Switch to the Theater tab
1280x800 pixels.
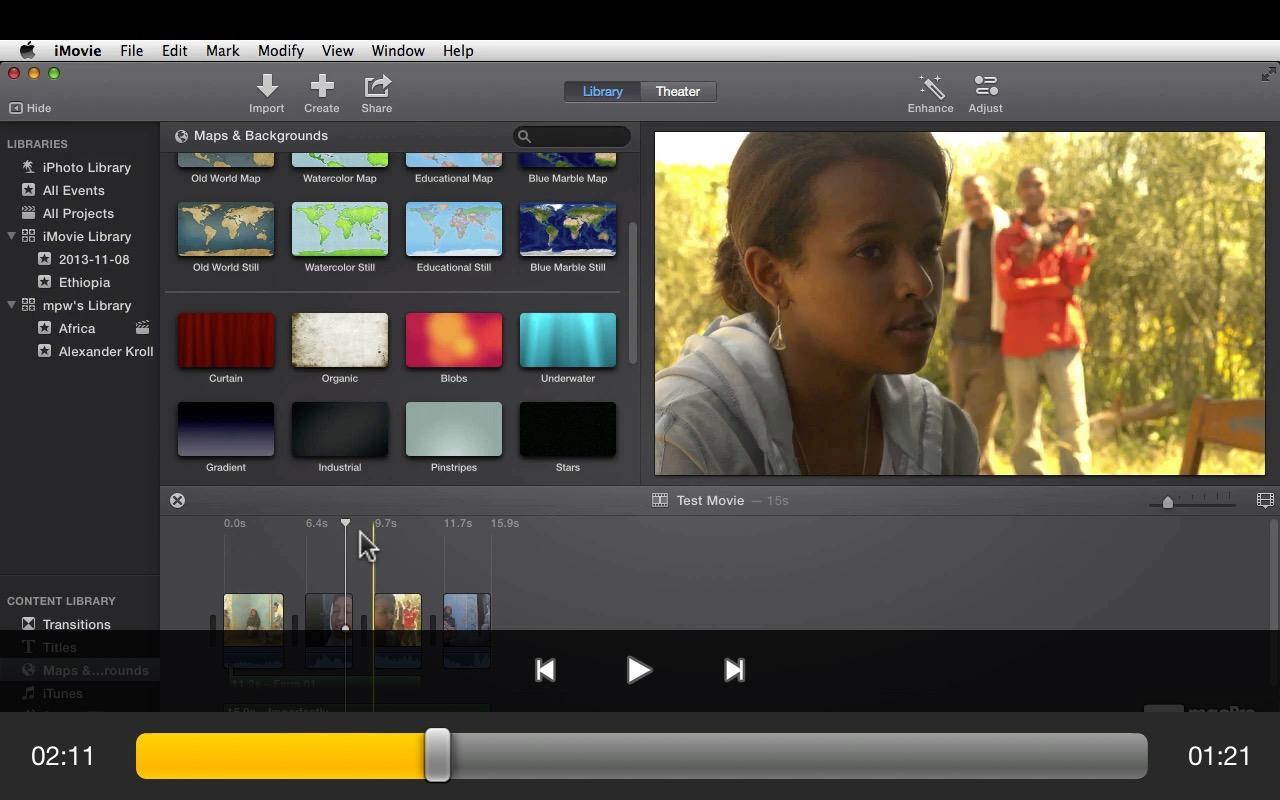[x=678, y=91]
